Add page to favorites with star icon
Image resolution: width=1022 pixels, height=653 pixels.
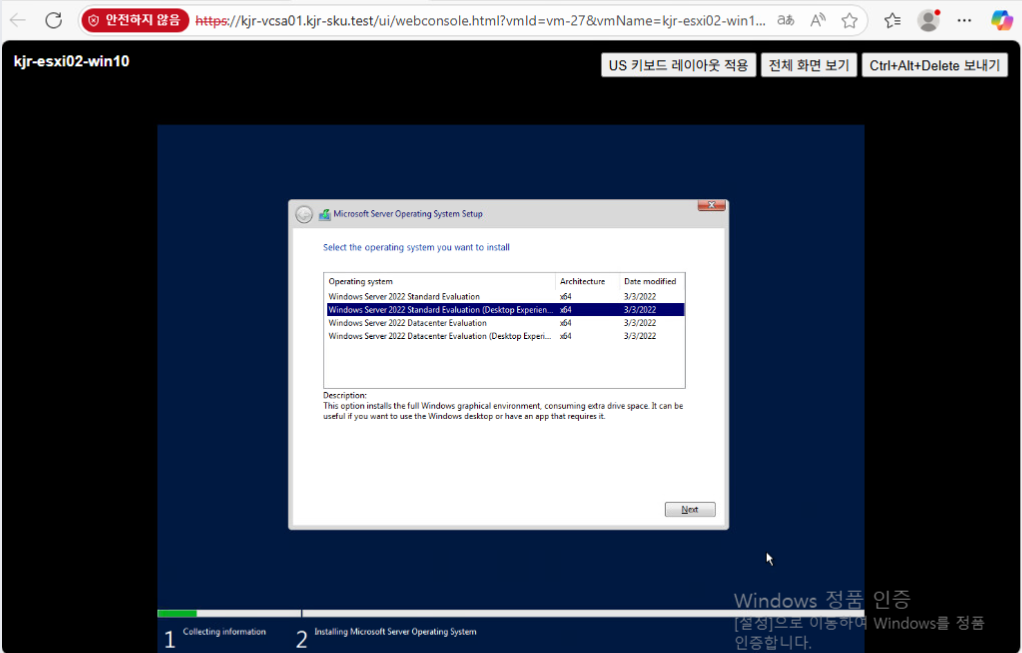849,20
